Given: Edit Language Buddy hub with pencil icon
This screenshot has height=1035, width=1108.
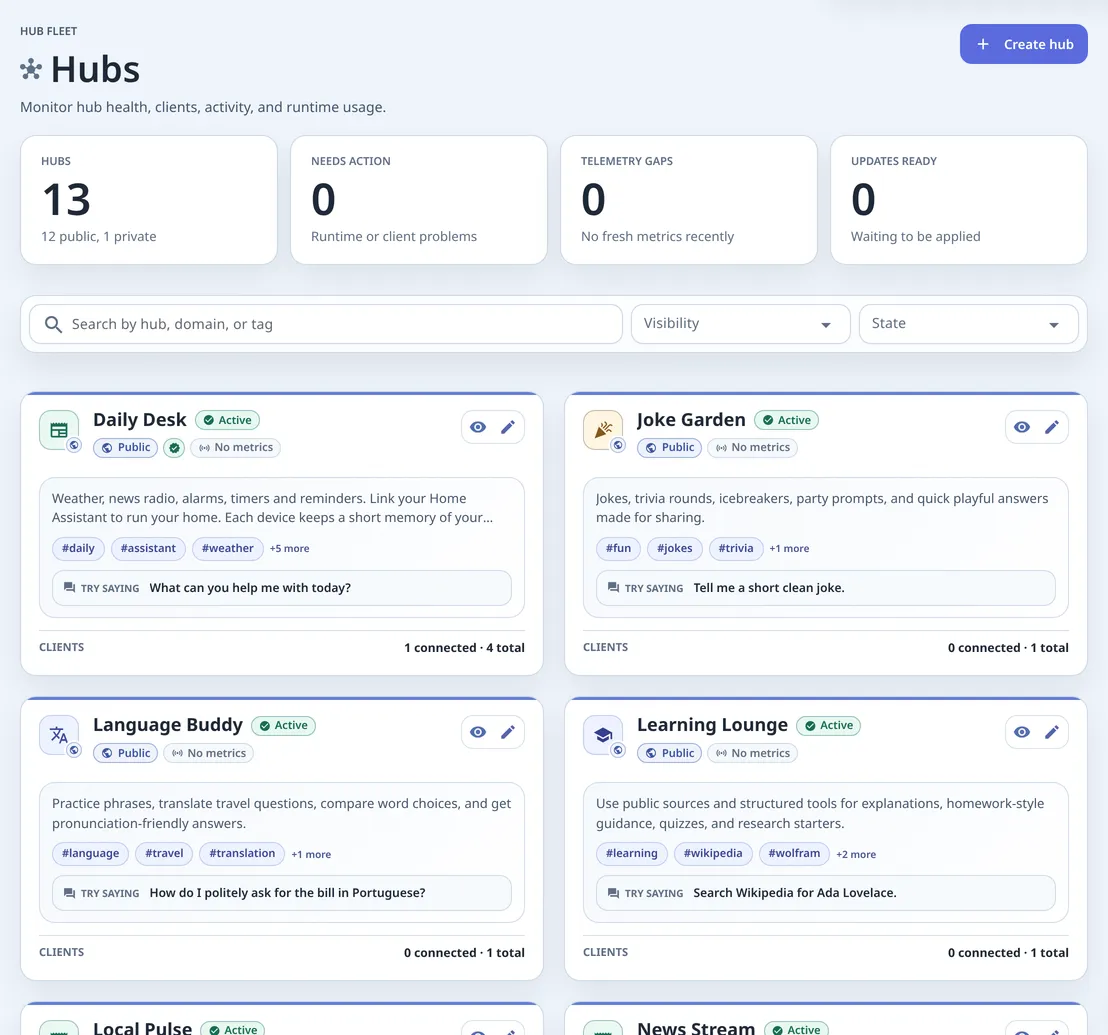Looking at the screenshot, I should coord(508,732).
